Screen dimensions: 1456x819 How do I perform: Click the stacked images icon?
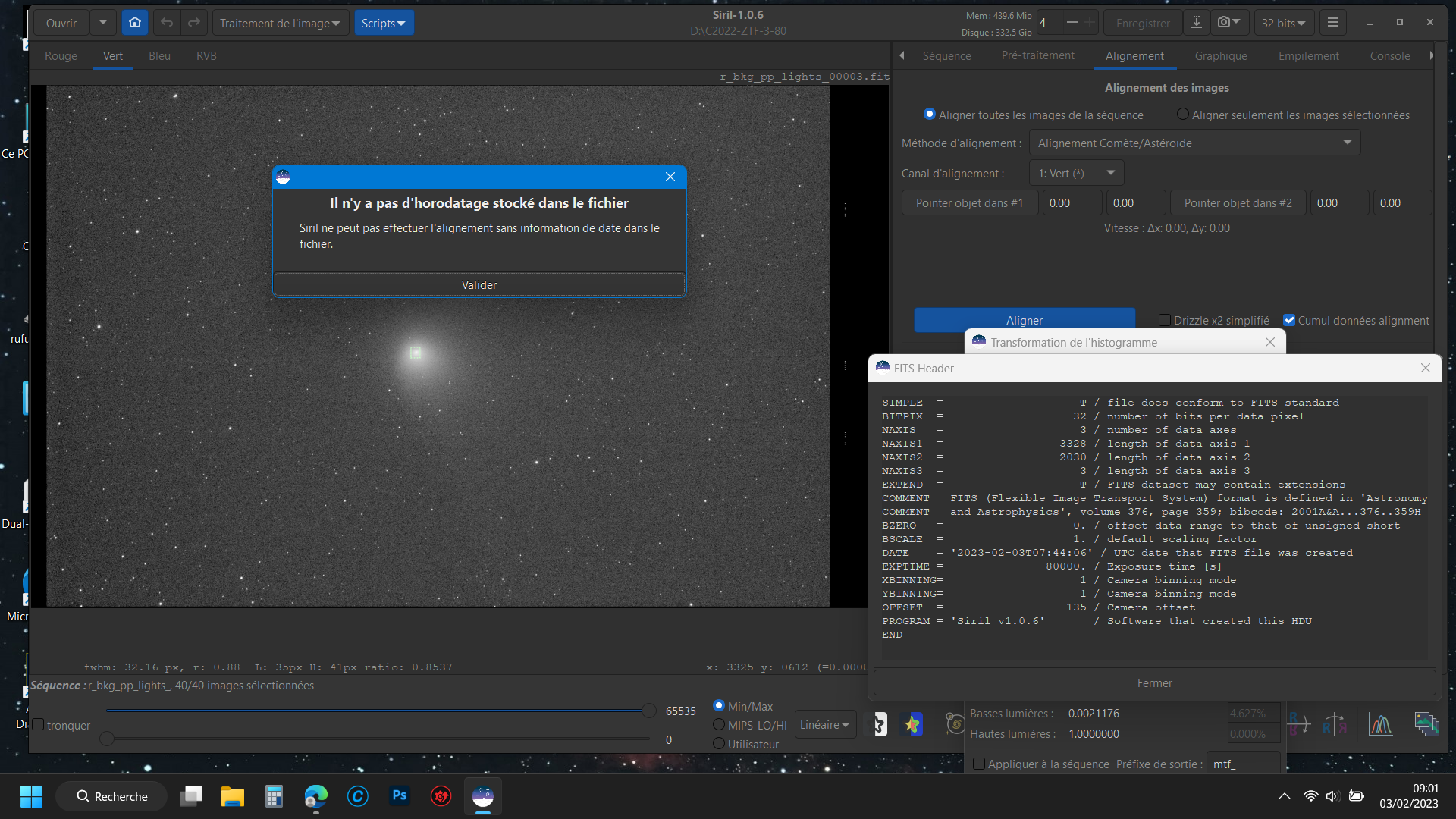(x=1426, y=724)
